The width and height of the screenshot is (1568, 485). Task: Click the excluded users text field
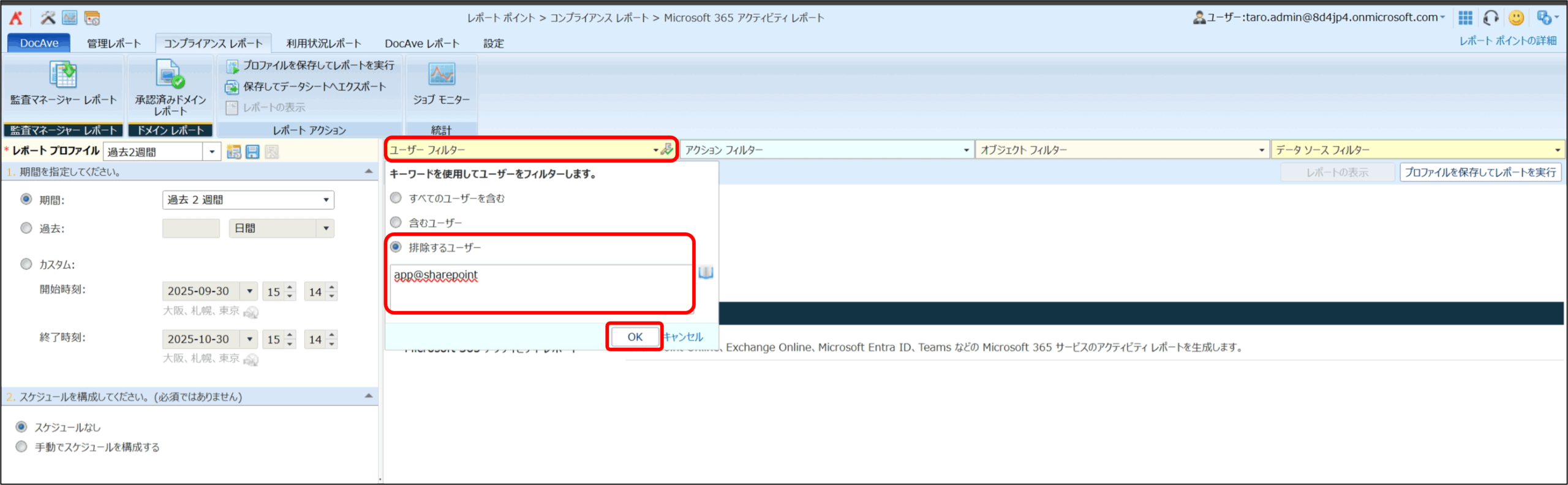click(540, 288)
